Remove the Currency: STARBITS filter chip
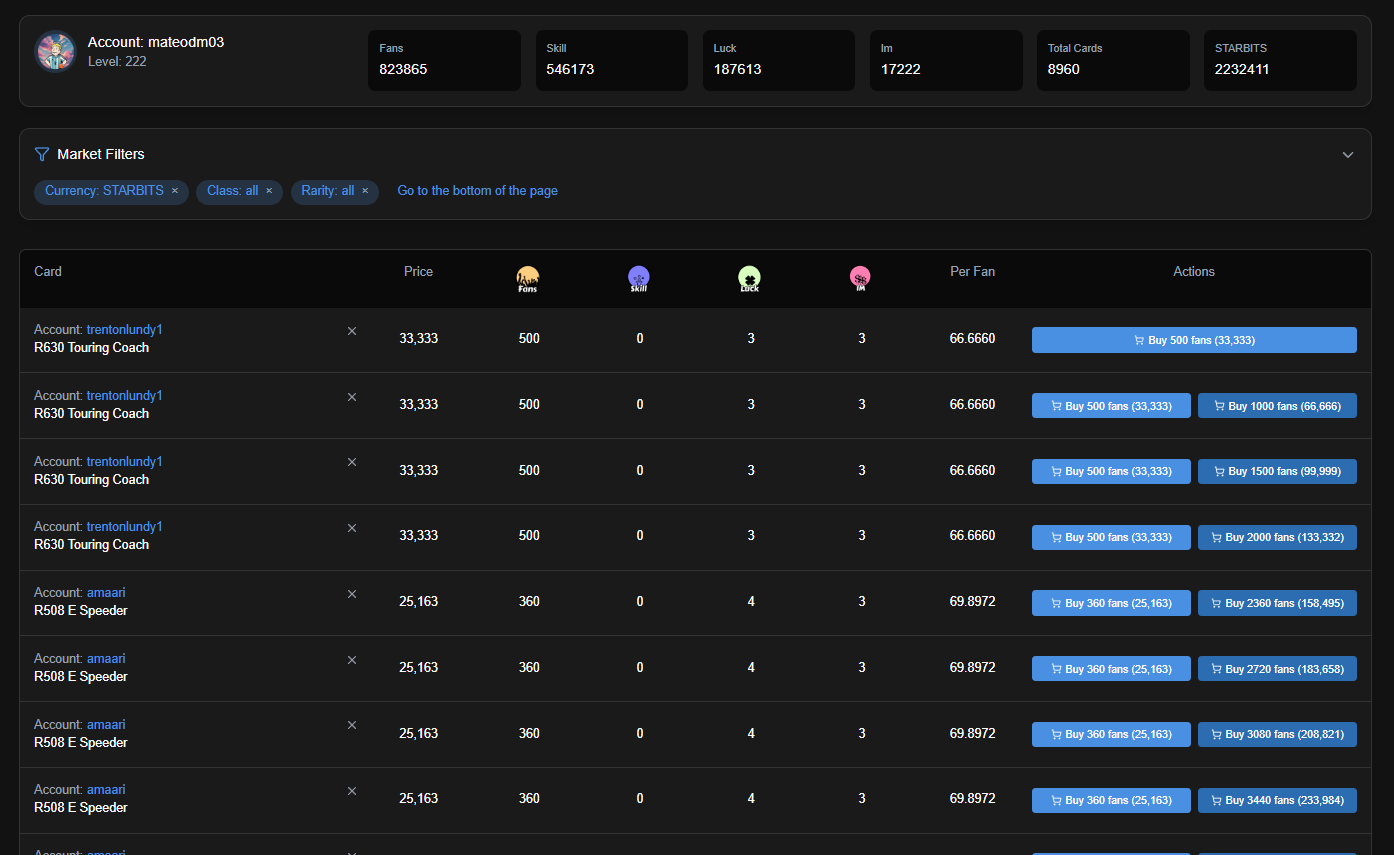Screen dimensions: 1394x855 (x=175, y=191)
